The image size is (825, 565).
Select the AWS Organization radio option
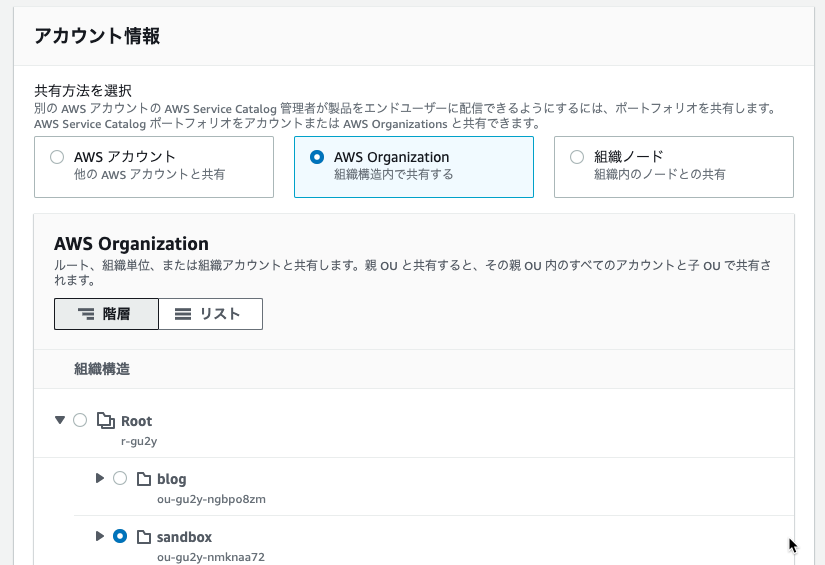[x=317, y=157]
